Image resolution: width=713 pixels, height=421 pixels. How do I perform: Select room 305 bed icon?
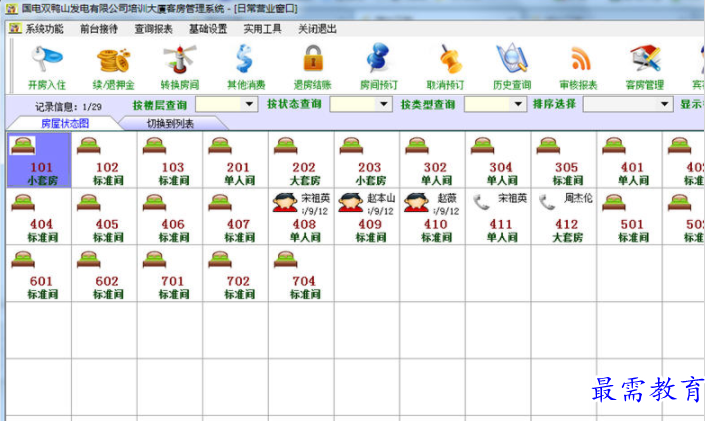(x=548, y=146)
